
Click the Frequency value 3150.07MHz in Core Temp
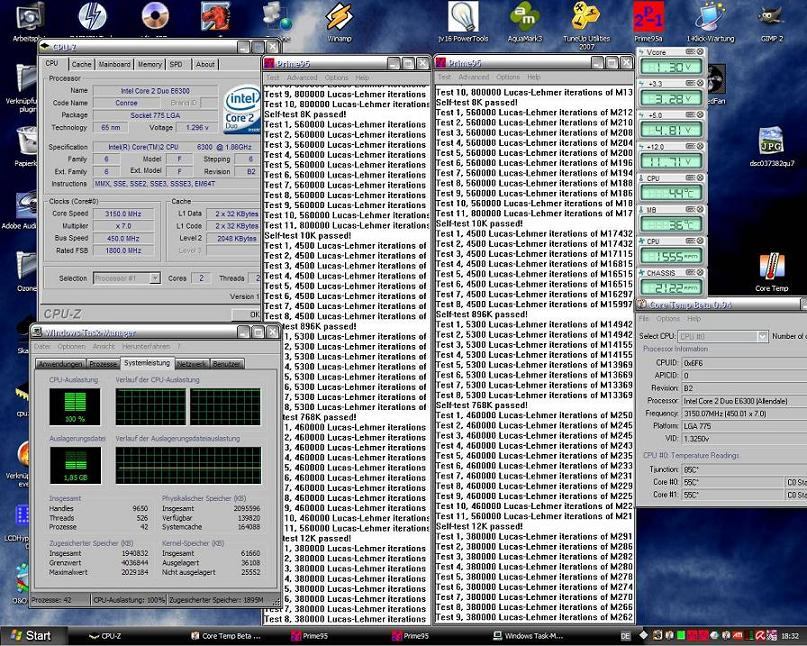point(745,413)
